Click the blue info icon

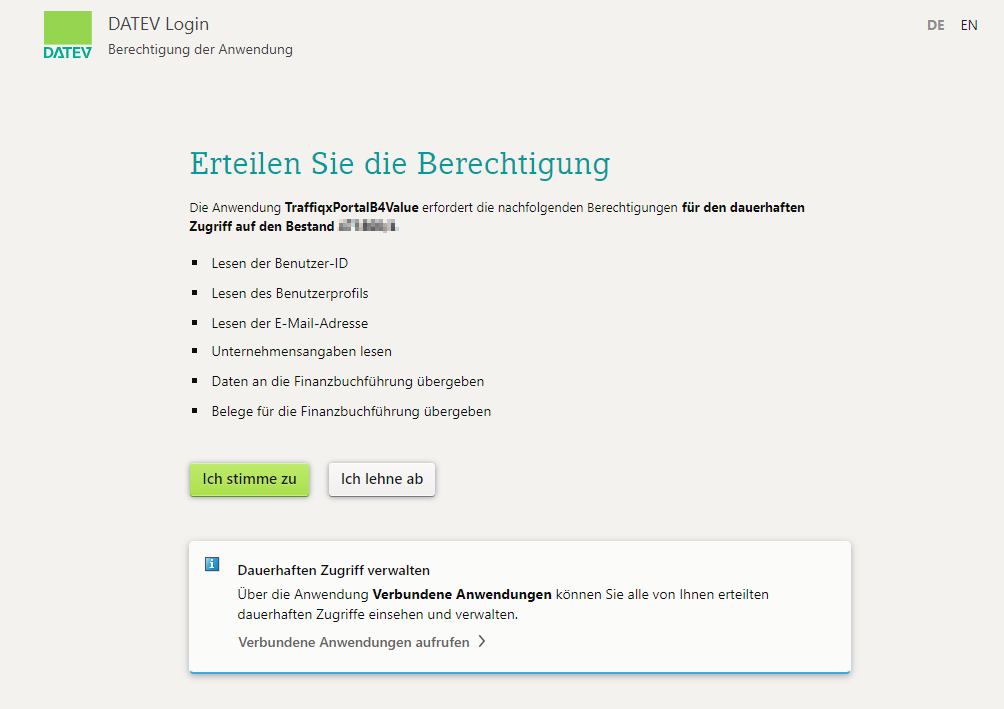211,563
